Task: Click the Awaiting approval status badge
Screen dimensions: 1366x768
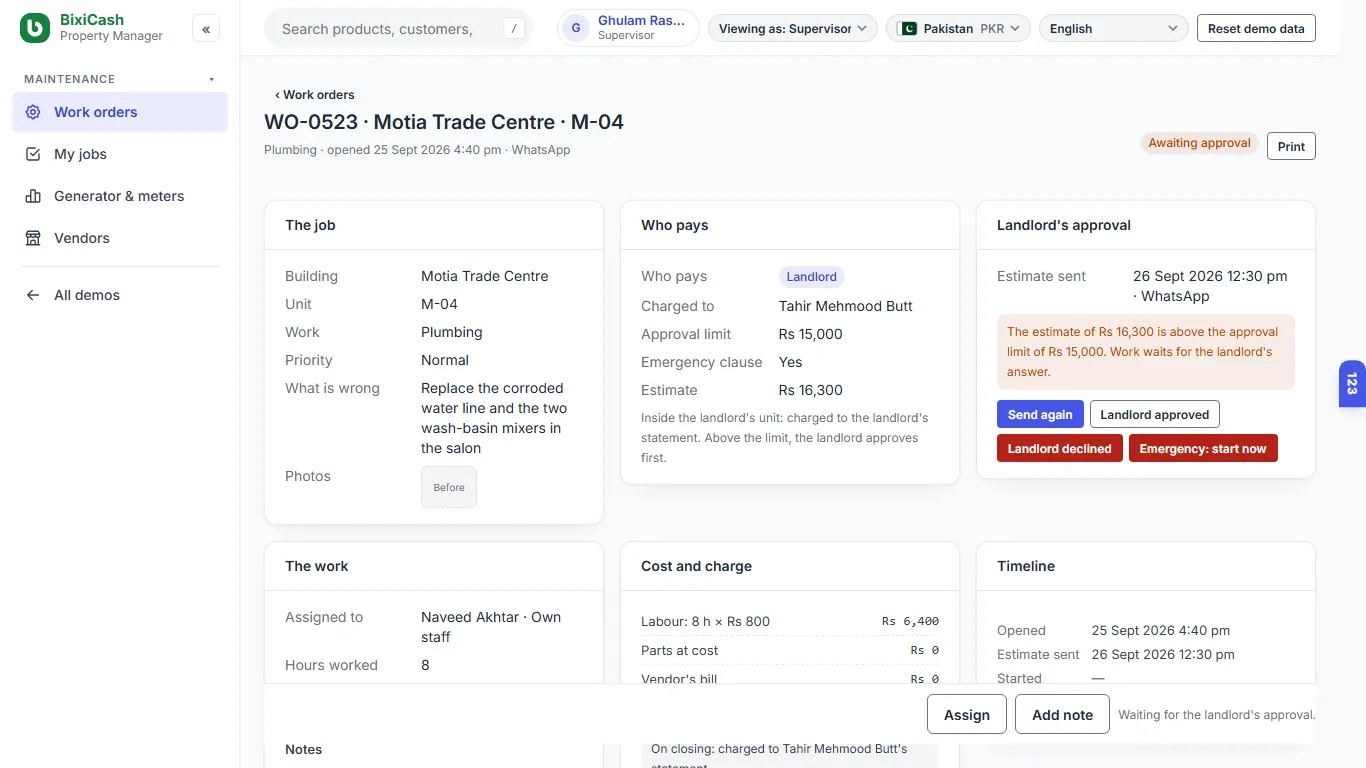Action: (1199, 143)
